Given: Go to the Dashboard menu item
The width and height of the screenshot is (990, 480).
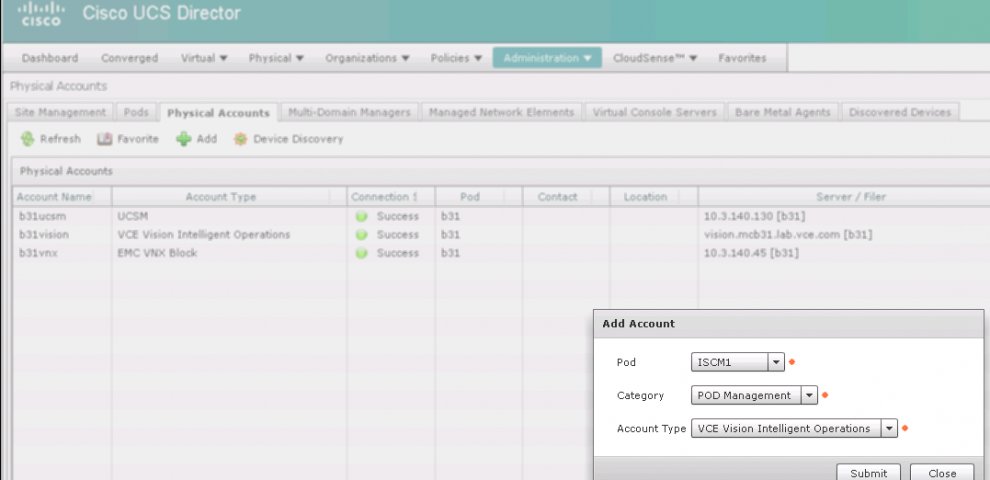Looking at the screenshot, I should 50,58.
